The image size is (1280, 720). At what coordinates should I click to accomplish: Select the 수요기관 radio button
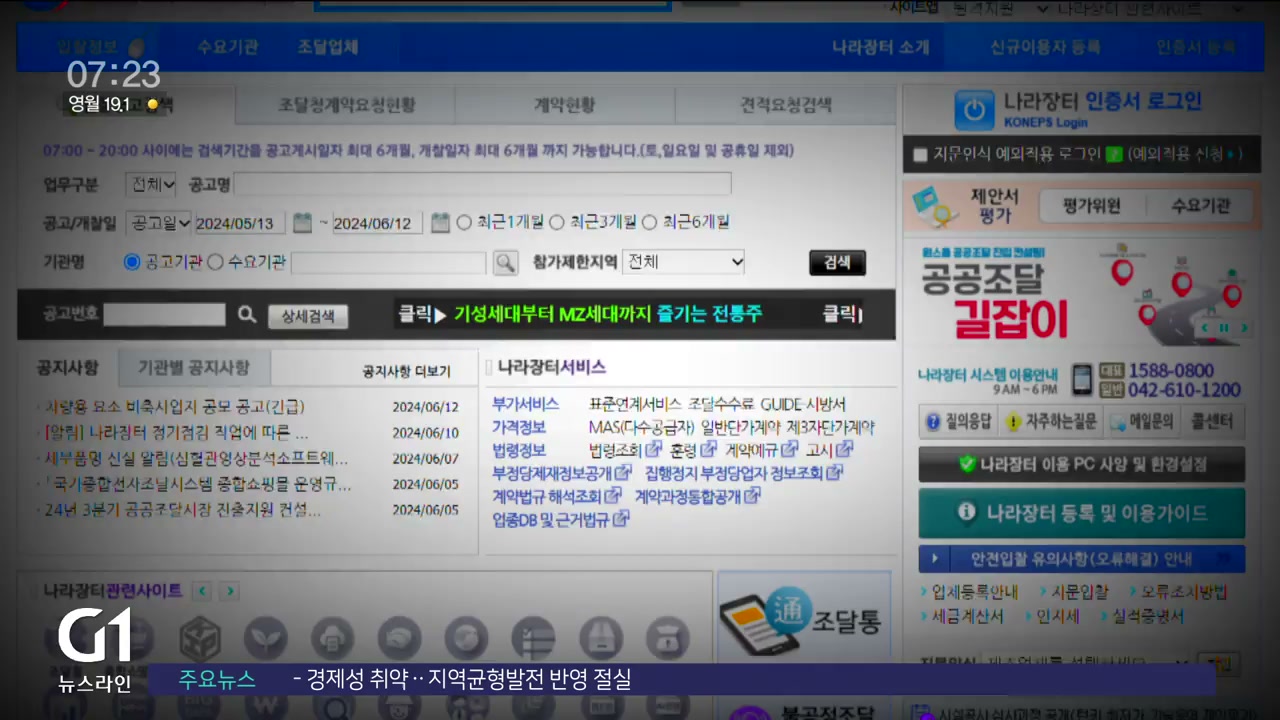click(215, 263)
